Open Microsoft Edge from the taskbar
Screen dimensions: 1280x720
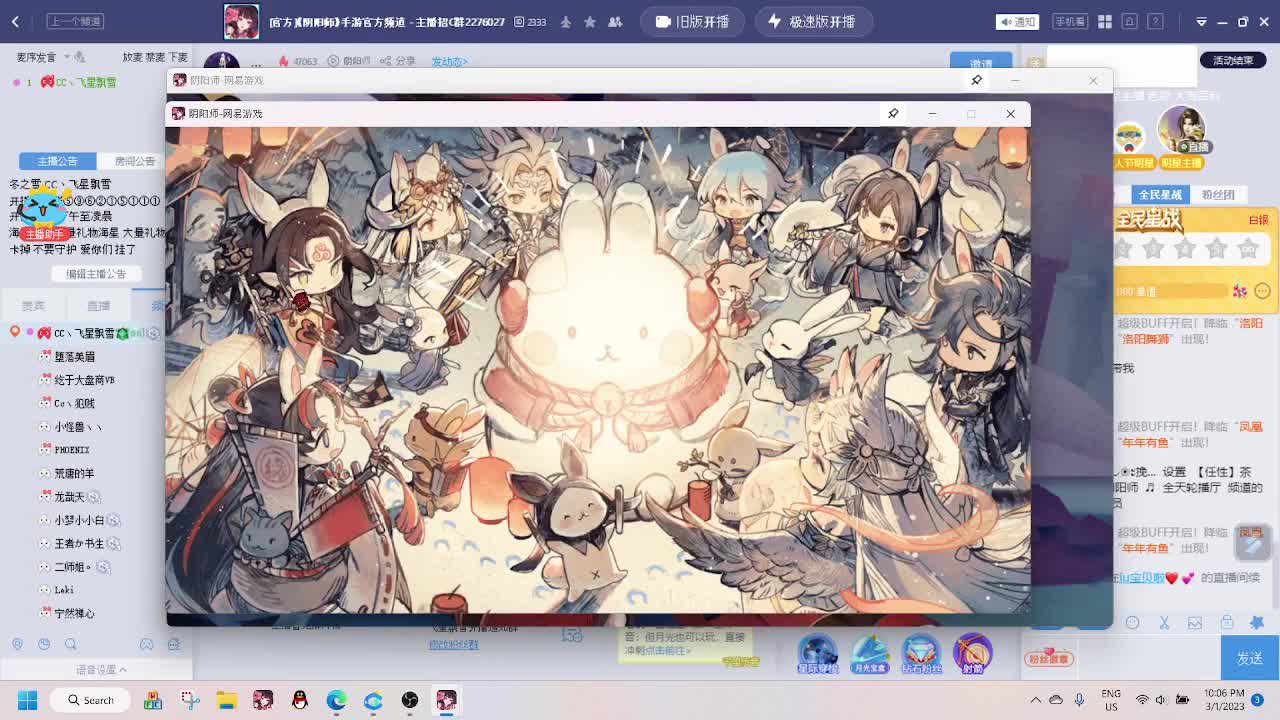tap(336, 700)
